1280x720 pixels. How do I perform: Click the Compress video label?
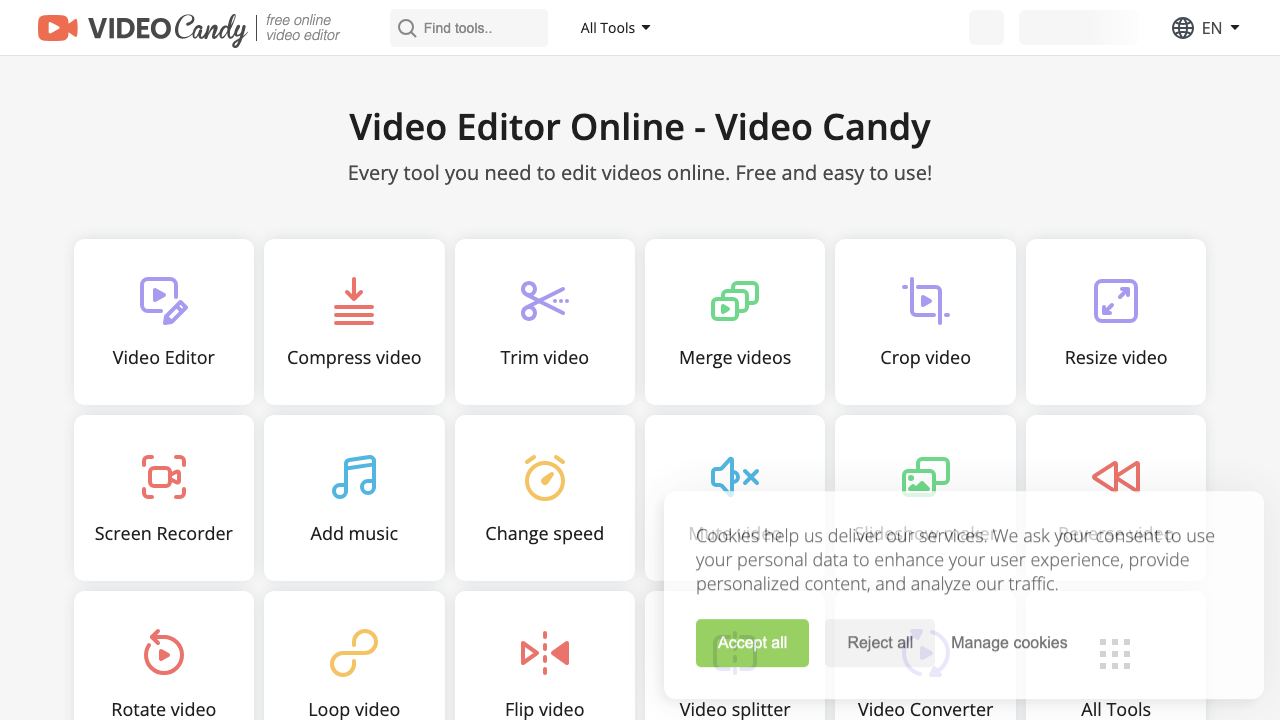click(354, 358)
